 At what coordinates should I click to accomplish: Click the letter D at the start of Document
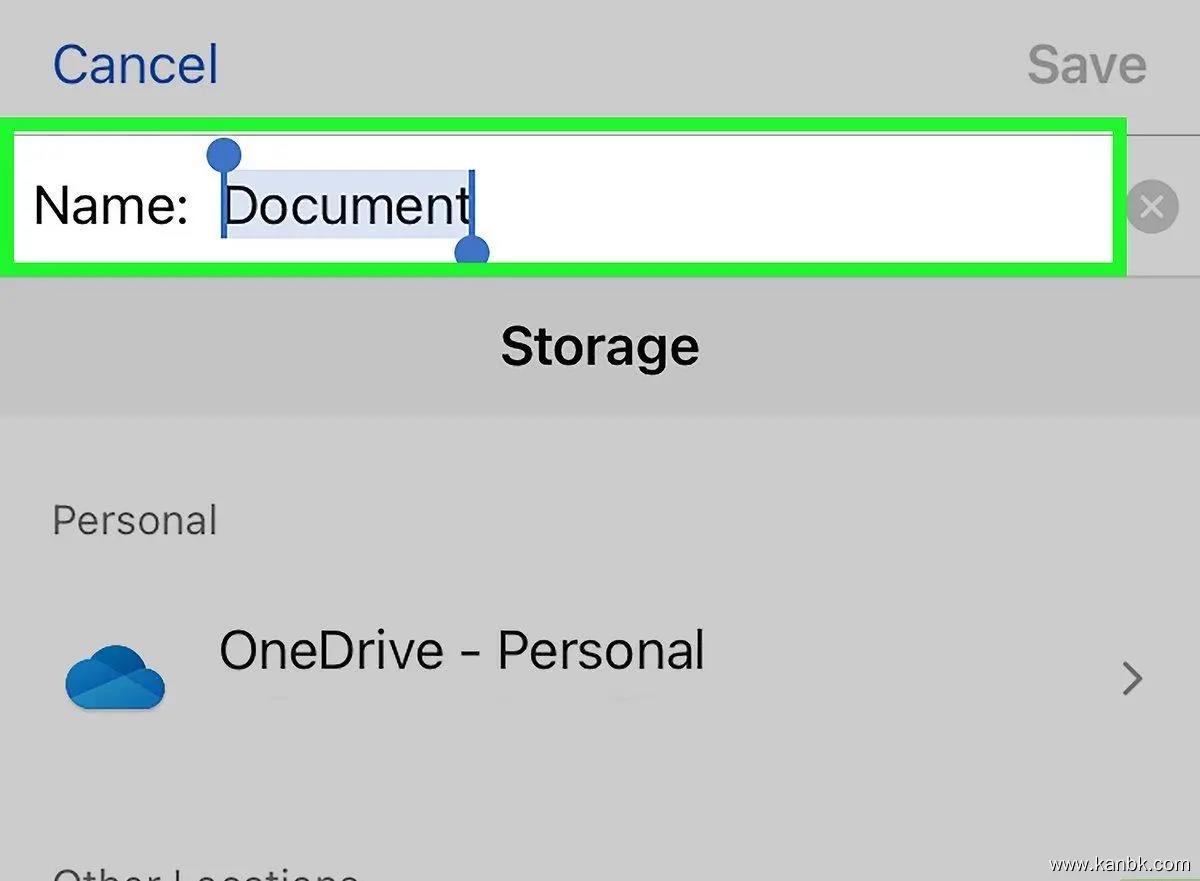click(240, 206)
